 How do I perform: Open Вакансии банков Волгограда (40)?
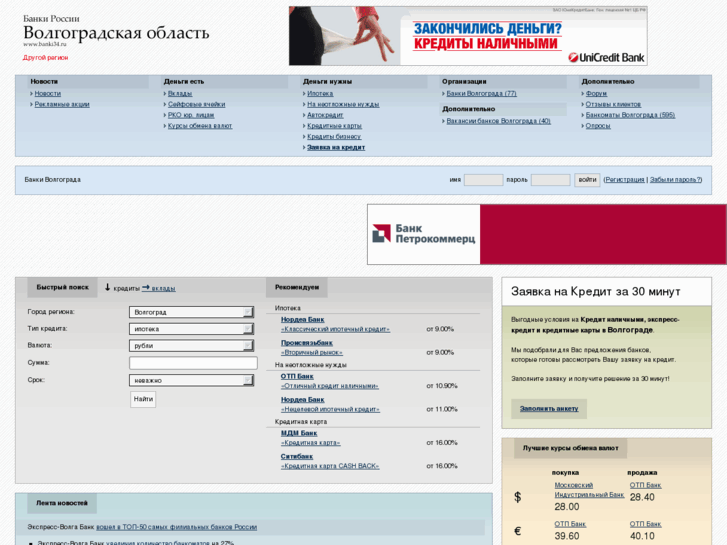(498, 121)
